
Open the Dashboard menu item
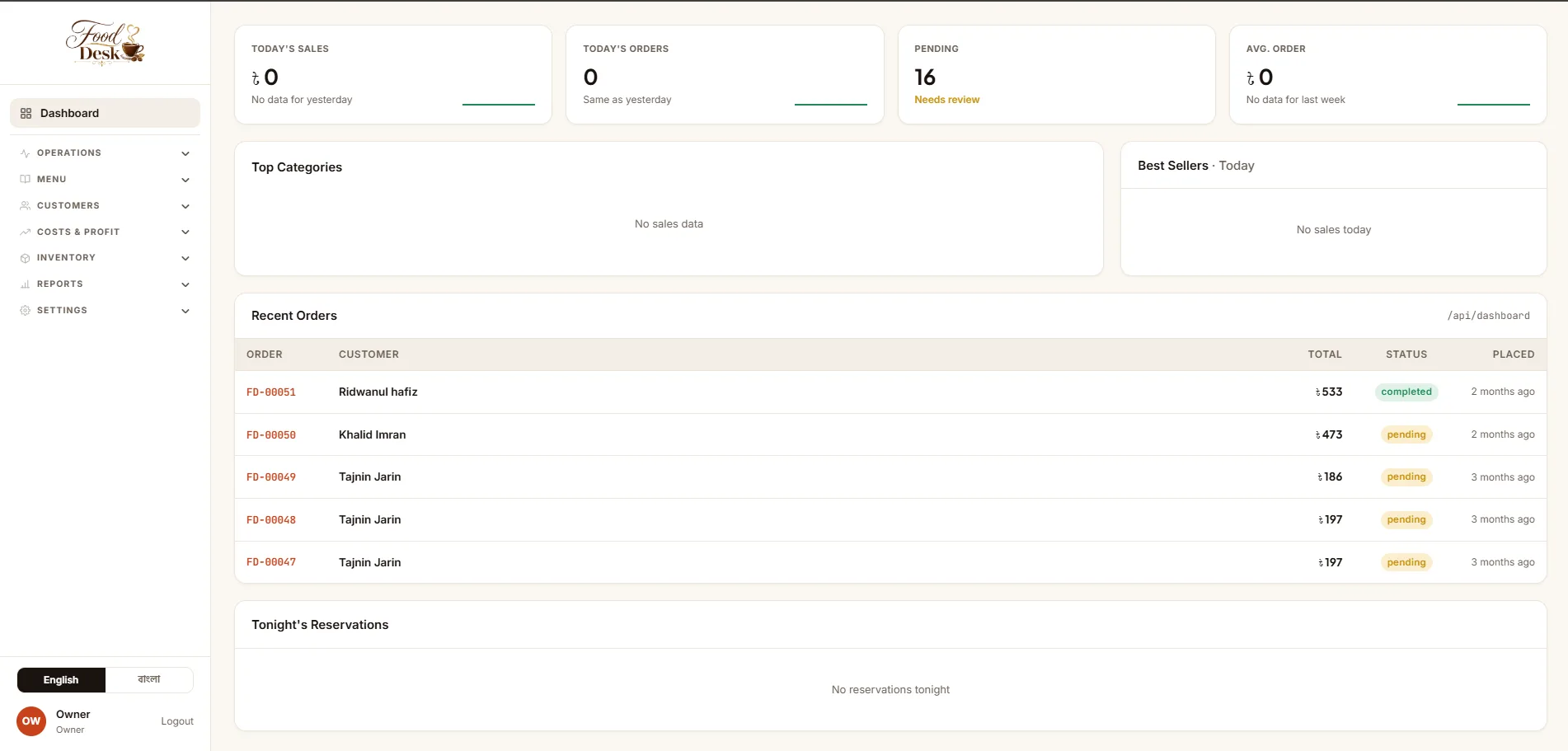coord(105,113)
